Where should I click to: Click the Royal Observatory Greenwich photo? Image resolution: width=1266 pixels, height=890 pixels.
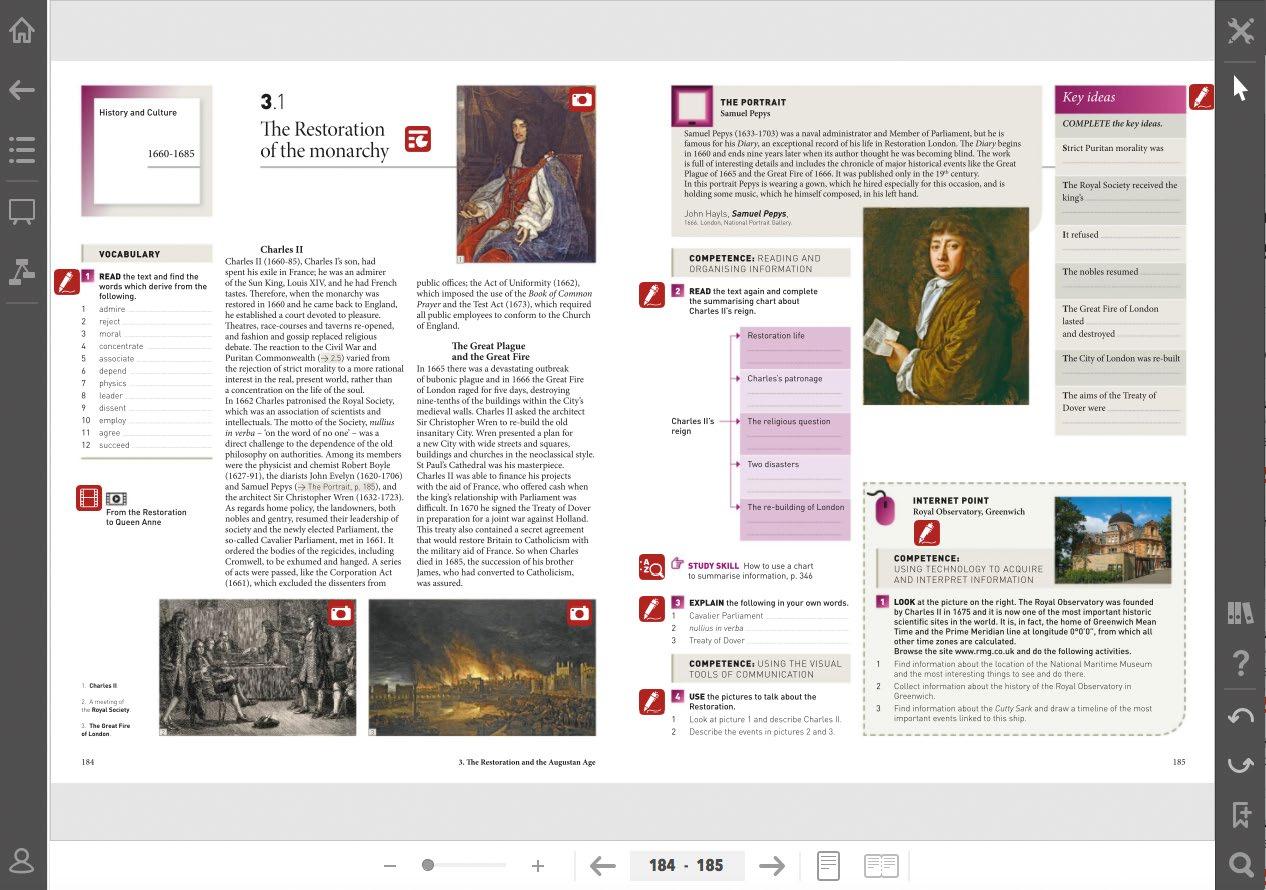click(1113, 541)
